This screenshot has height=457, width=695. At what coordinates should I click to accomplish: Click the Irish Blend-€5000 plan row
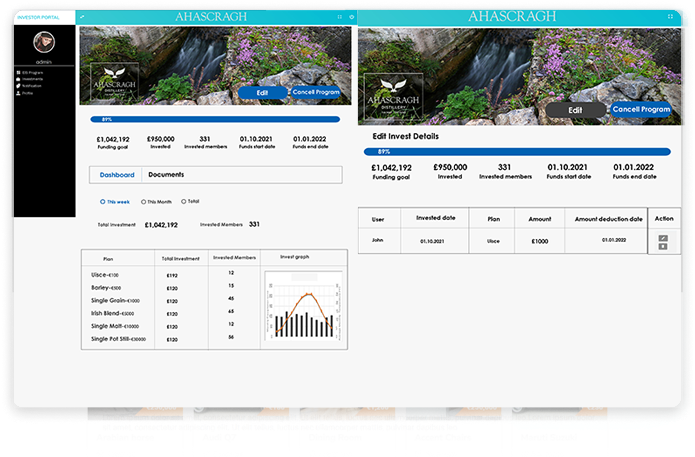(113, 313)
